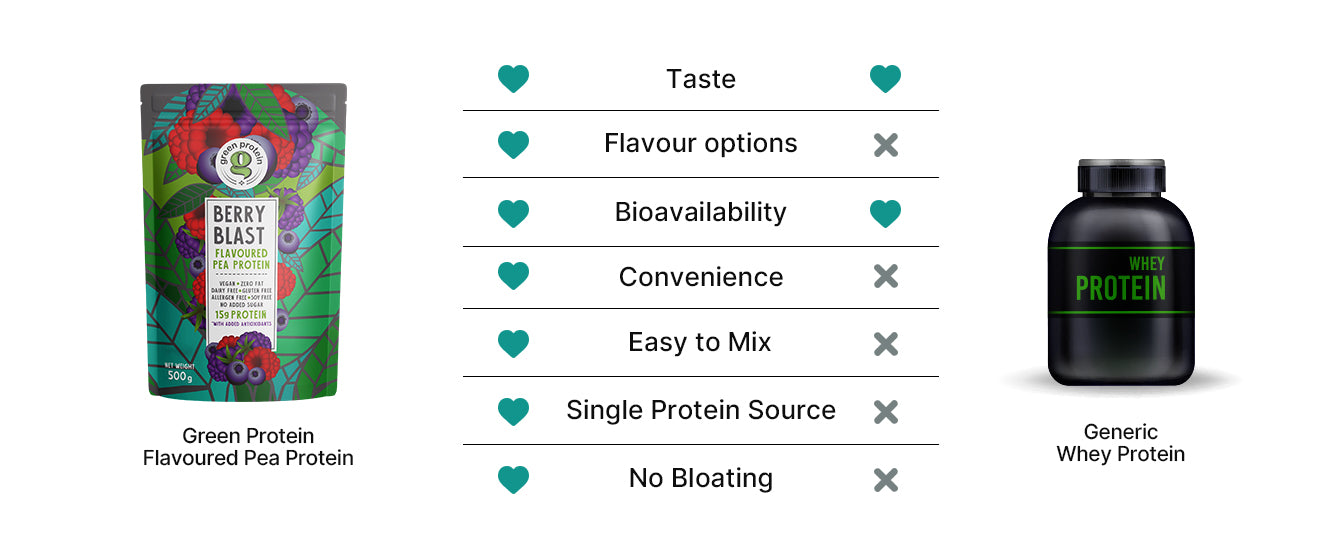Viewport: 1320px width, 558px height.
Task: Click the whey heart icon for Taste
Action: [885, 79]
